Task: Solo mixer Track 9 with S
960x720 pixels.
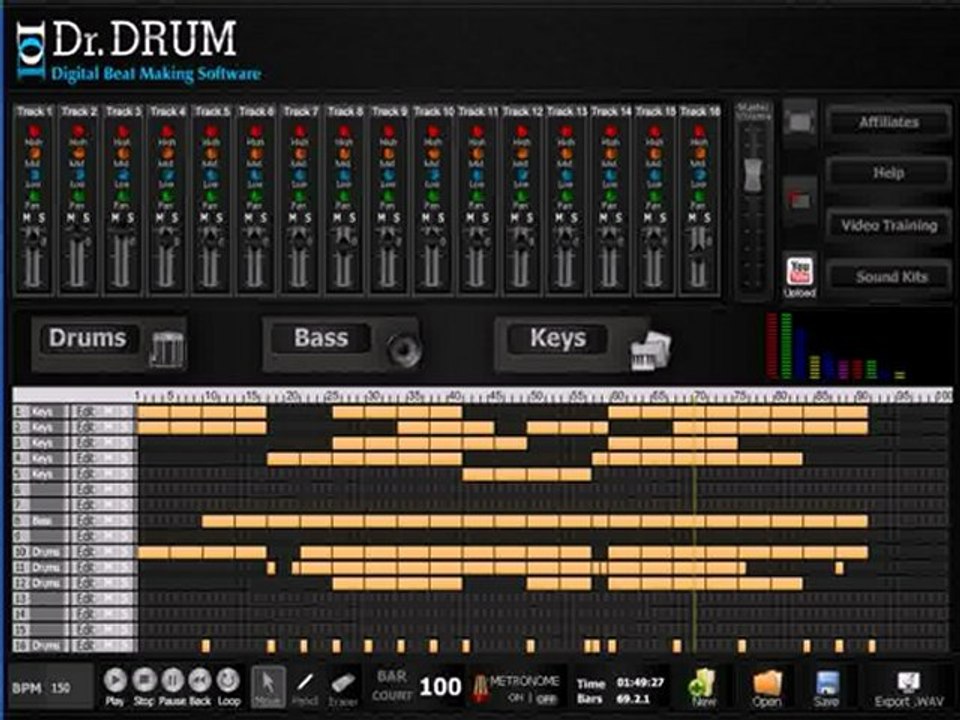Action: click(397, 218)
